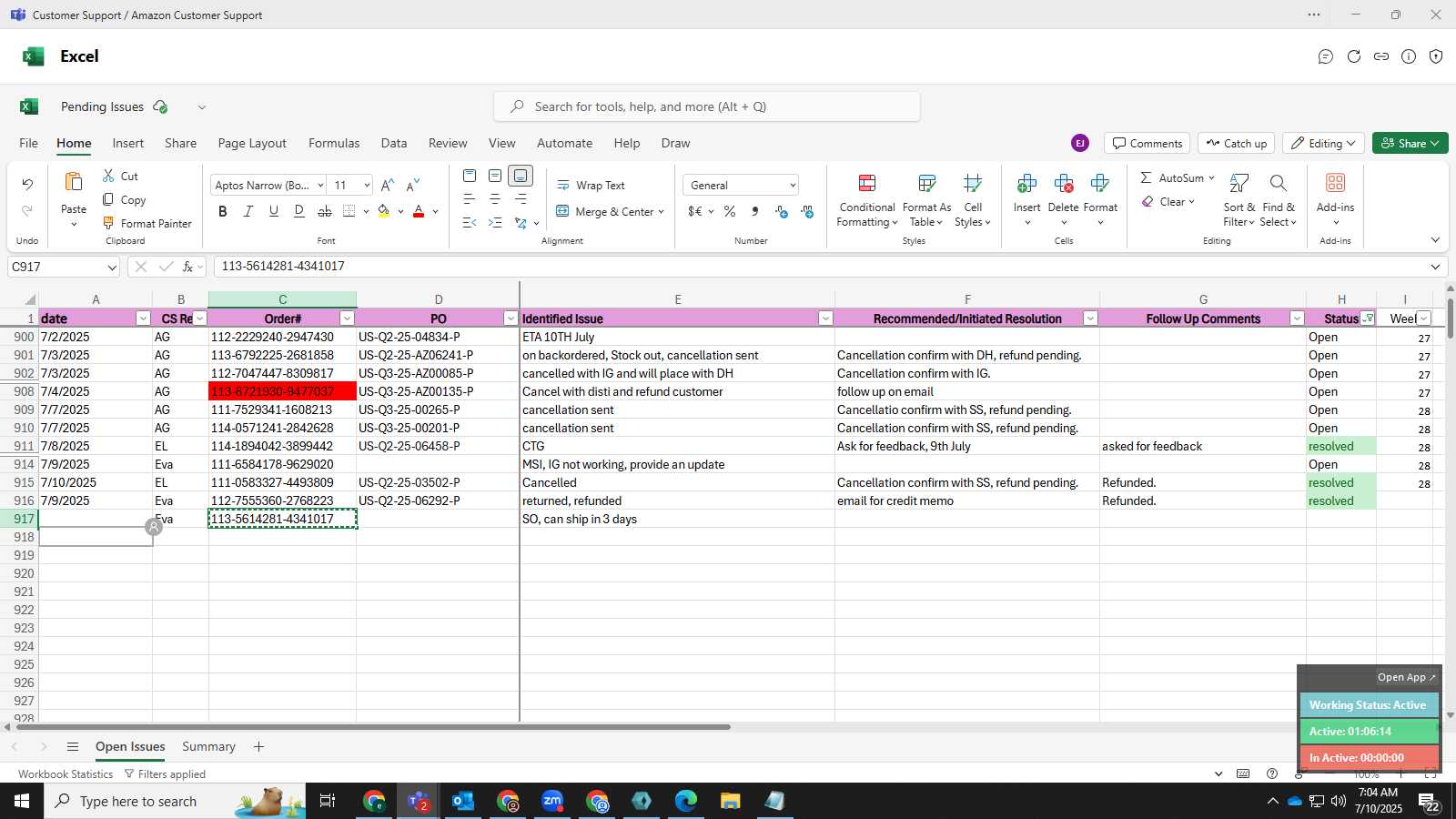The image size is (1456, 819).
Task: Increase font size with the larger A icon
Action: (387, 185)
